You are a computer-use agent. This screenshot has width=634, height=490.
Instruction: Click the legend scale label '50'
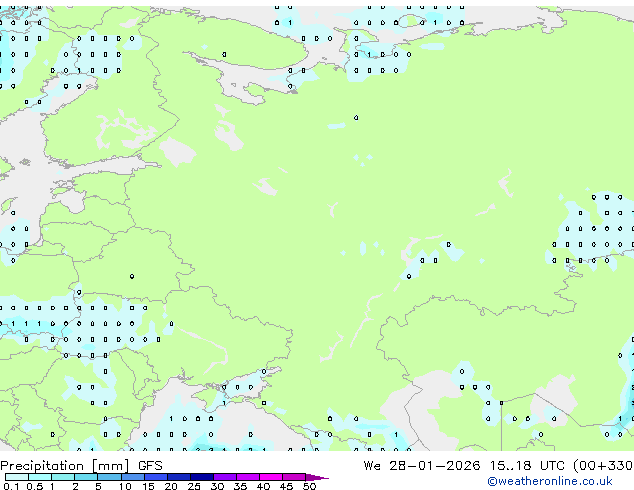point(309,486)
